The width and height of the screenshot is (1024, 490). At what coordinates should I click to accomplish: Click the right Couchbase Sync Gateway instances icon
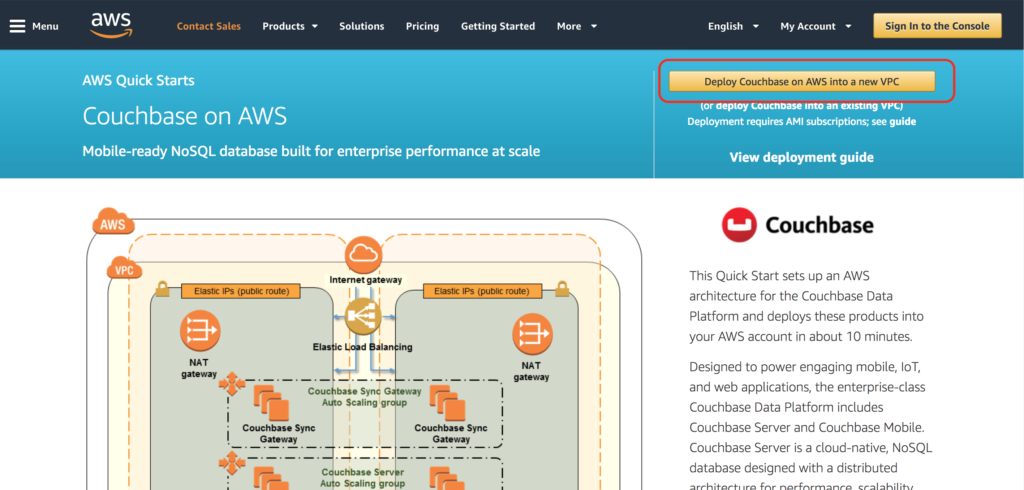click(x=447, y=402)
